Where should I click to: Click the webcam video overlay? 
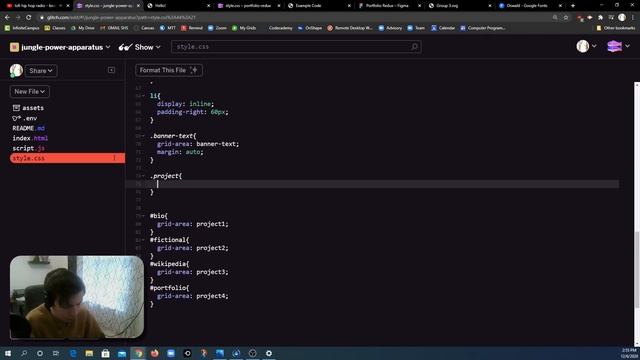coord(77,297)
